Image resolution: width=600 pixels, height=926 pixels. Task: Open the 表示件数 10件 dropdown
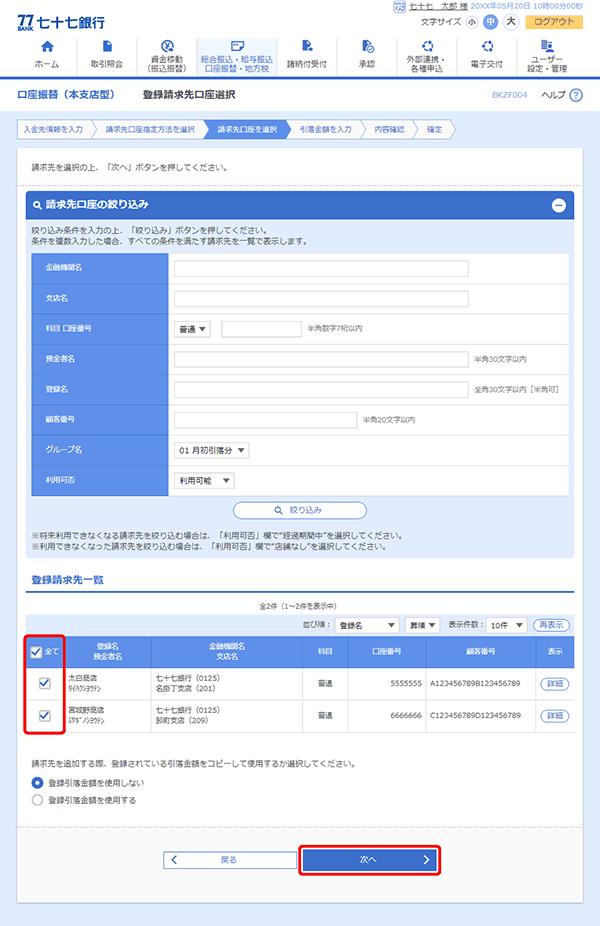(x=507, y=625)
